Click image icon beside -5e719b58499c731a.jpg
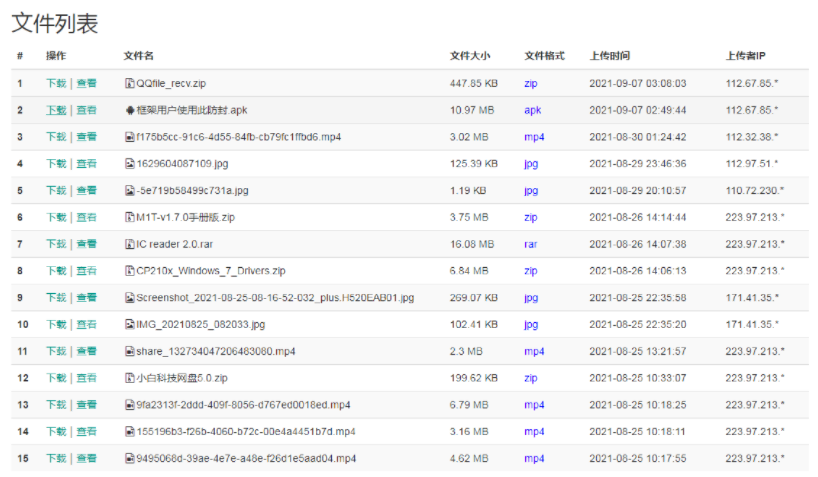818x477 pixels. (130, 190)
